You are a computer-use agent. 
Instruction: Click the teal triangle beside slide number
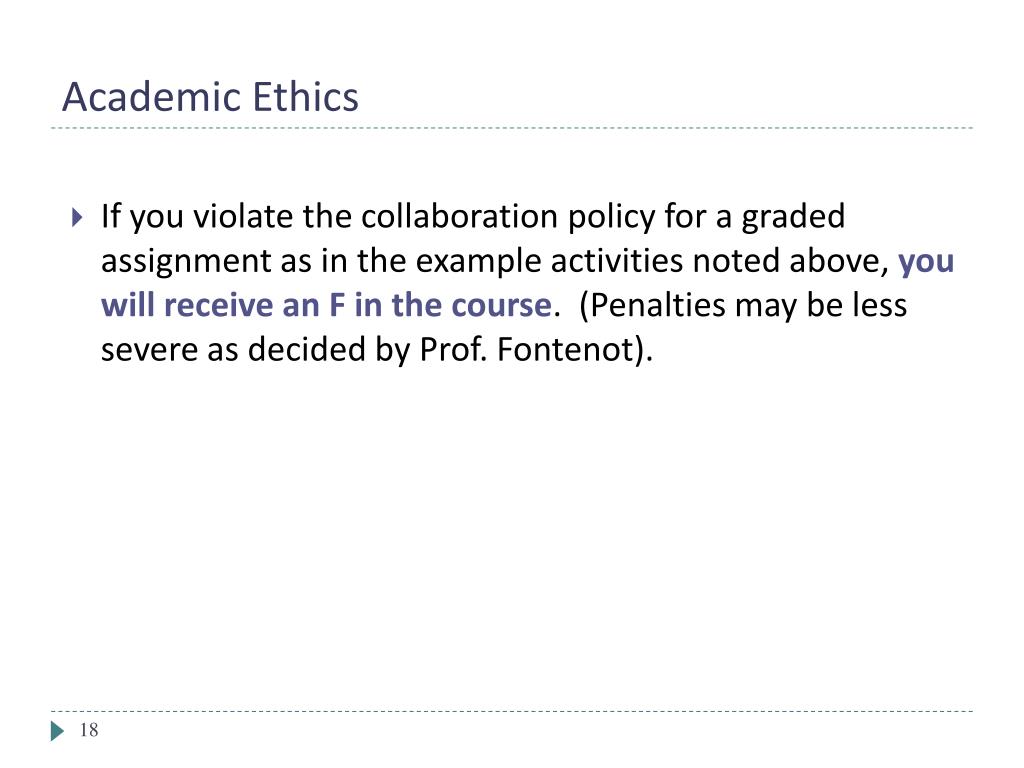tap(57, 731)
